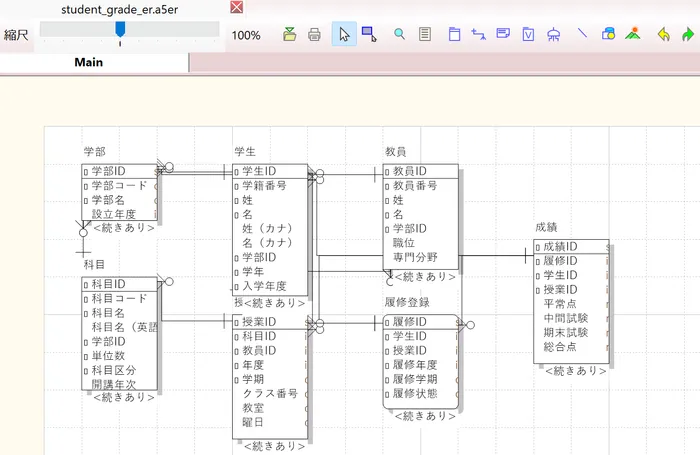Click the magnifier zoom tool
The height and width of the screenshot is (455, 700).
tap(399, 34)
